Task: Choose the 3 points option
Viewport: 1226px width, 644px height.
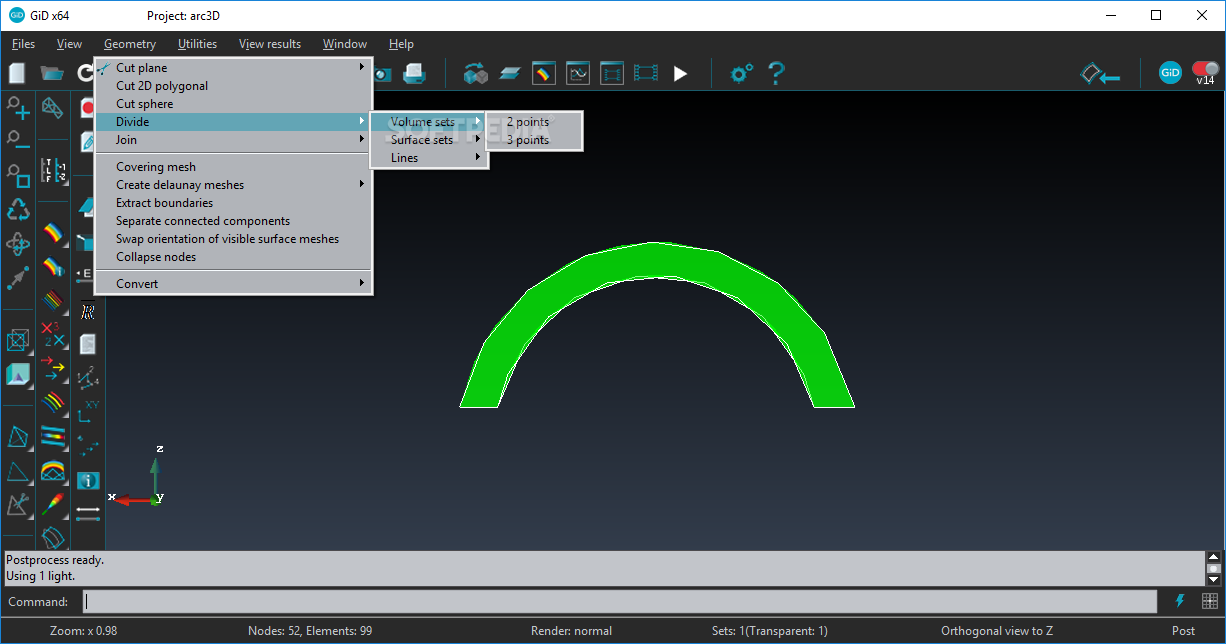Action: click(x=533, y=140)
